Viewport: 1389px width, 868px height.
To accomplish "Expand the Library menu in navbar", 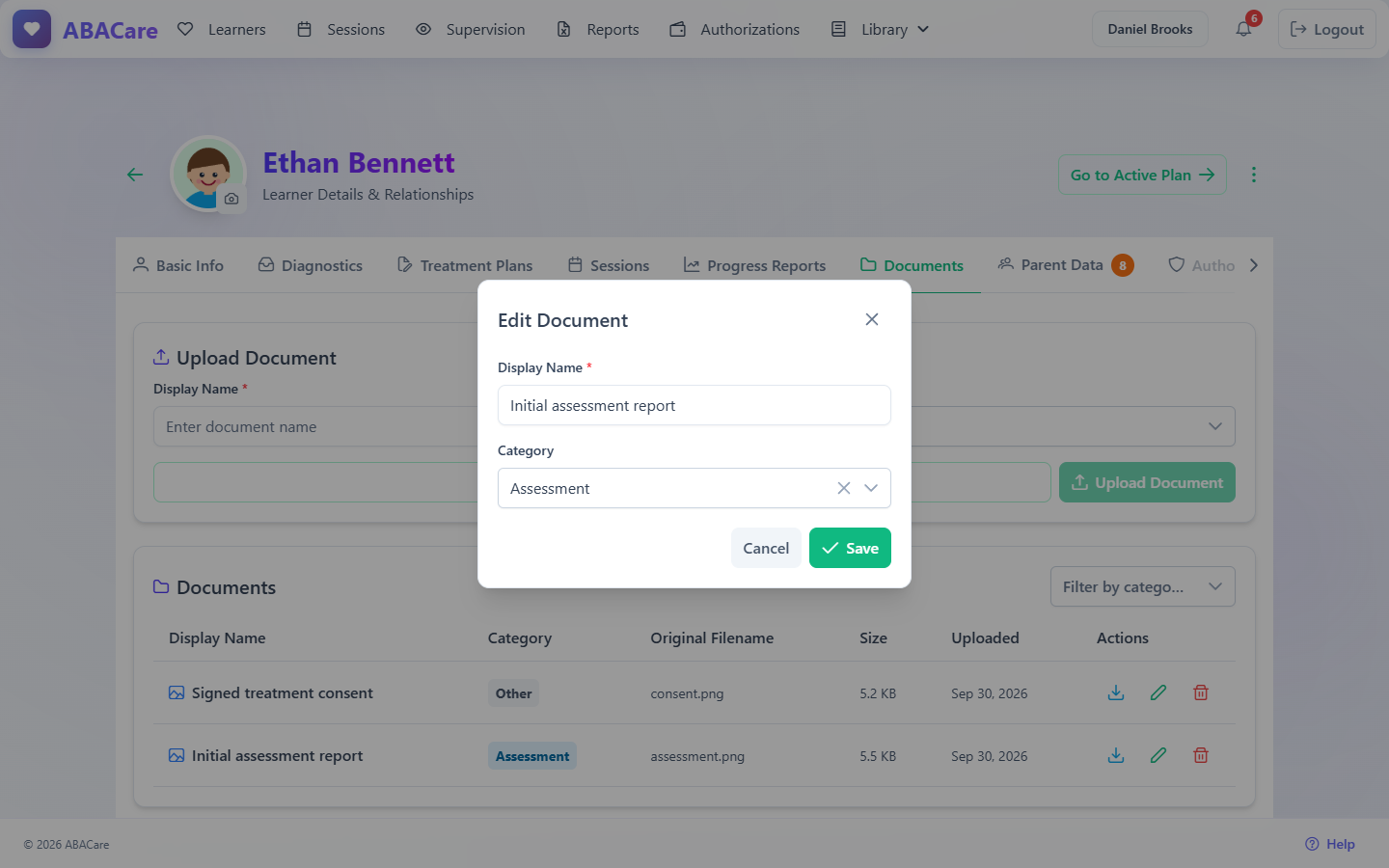I will (x=881, y=29).
